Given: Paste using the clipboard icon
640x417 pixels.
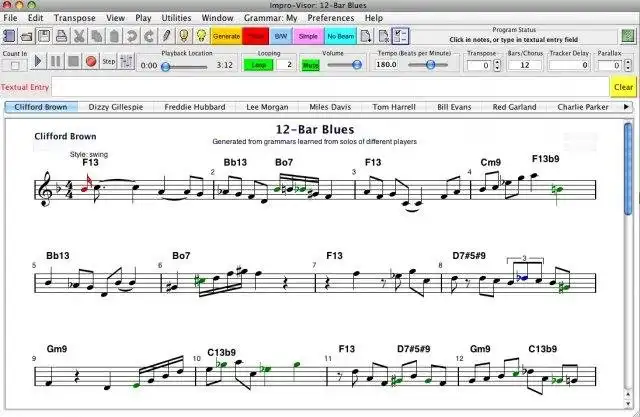Looking at the screenshot, I should click(x=114, y=36).
